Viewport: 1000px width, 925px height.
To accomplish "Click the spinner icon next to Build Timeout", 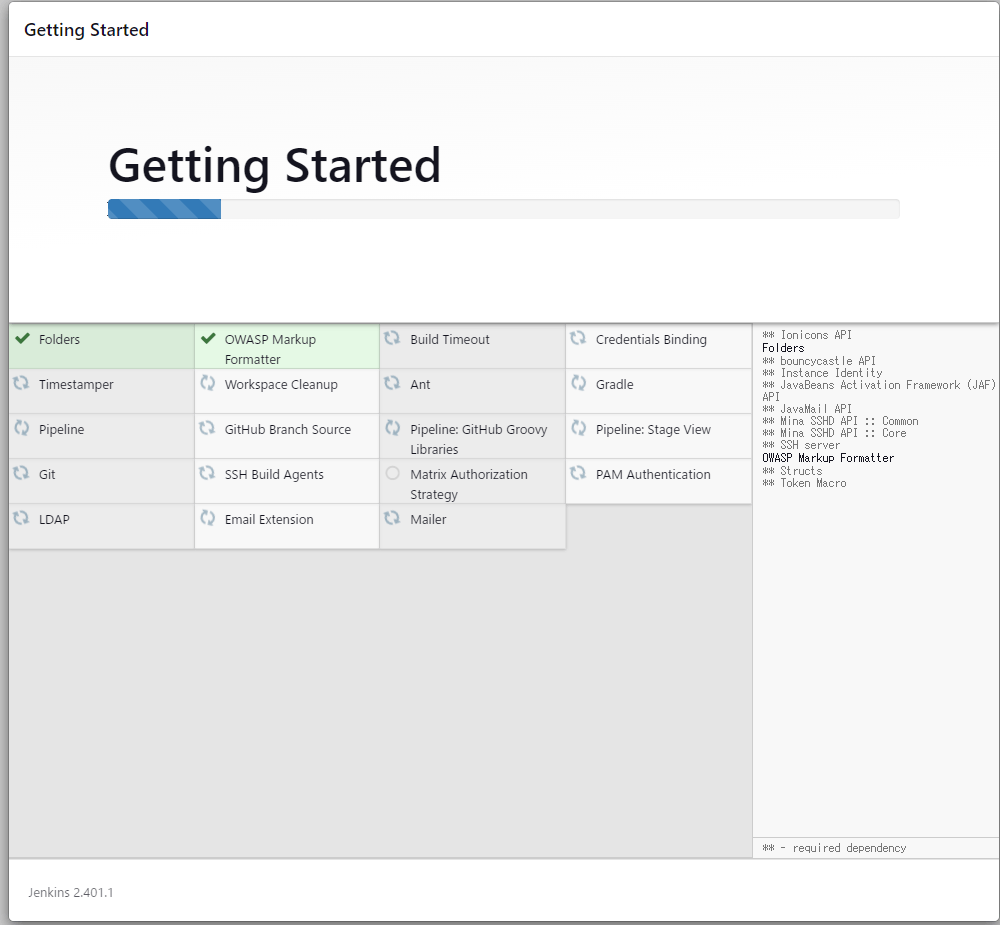I will point(392,338).
